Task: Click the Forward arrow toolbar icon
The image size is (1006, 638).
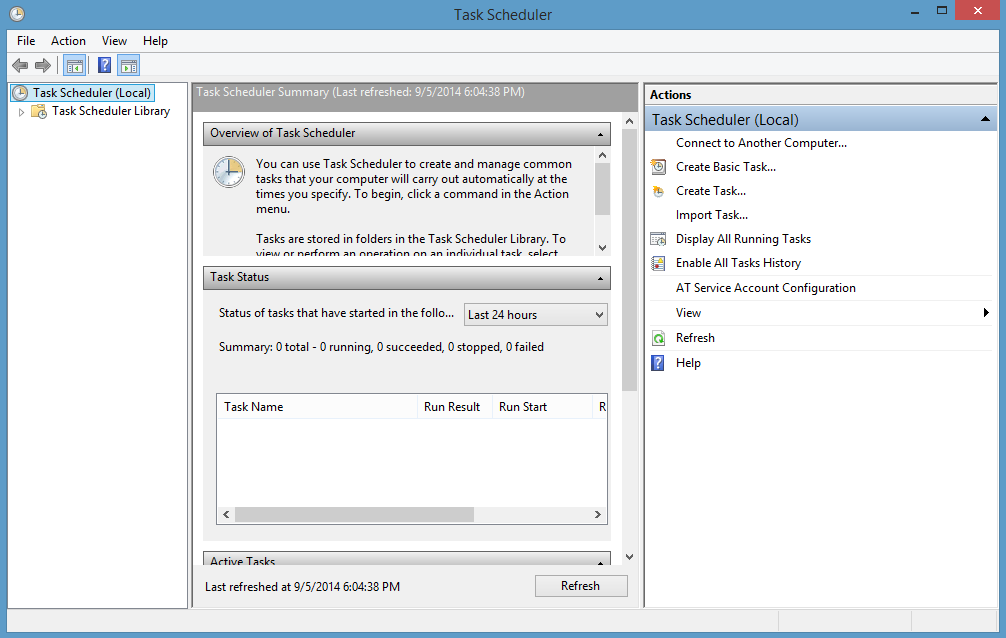Action: 43,65
